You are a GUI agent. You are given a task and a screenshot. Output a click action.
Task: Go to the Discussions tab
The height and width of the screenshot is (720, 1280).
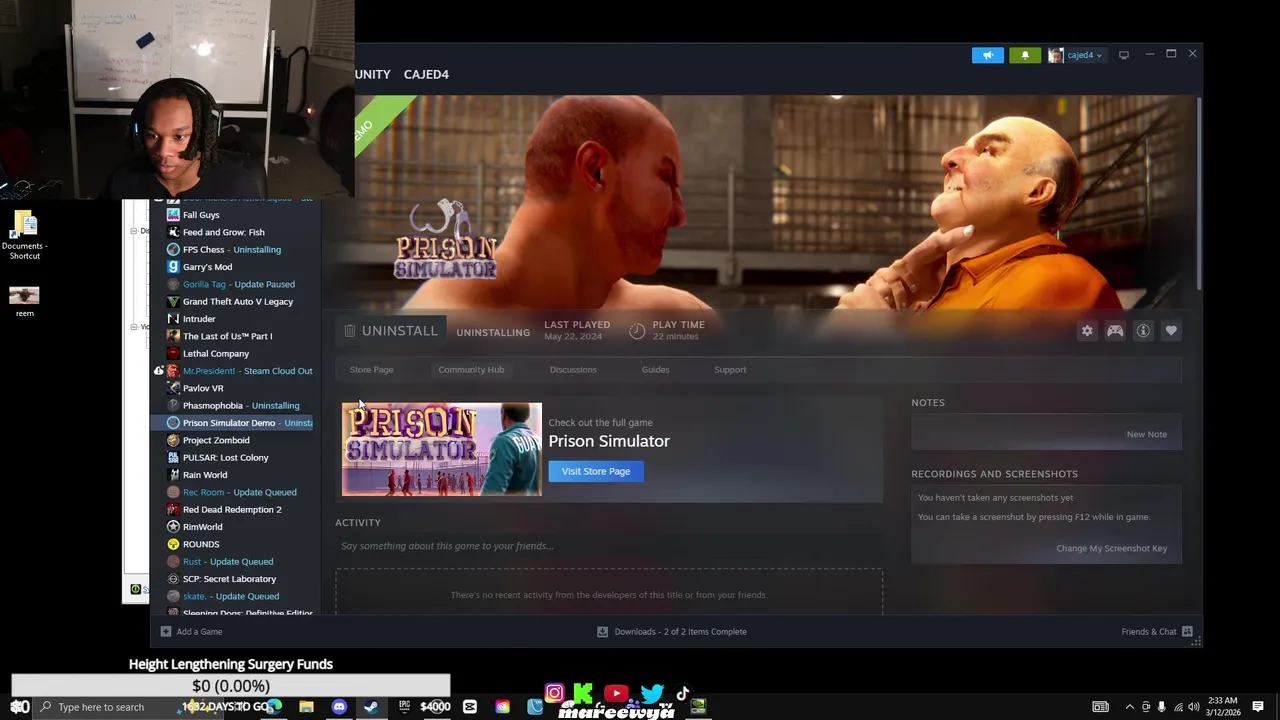(x=573, y=370)
